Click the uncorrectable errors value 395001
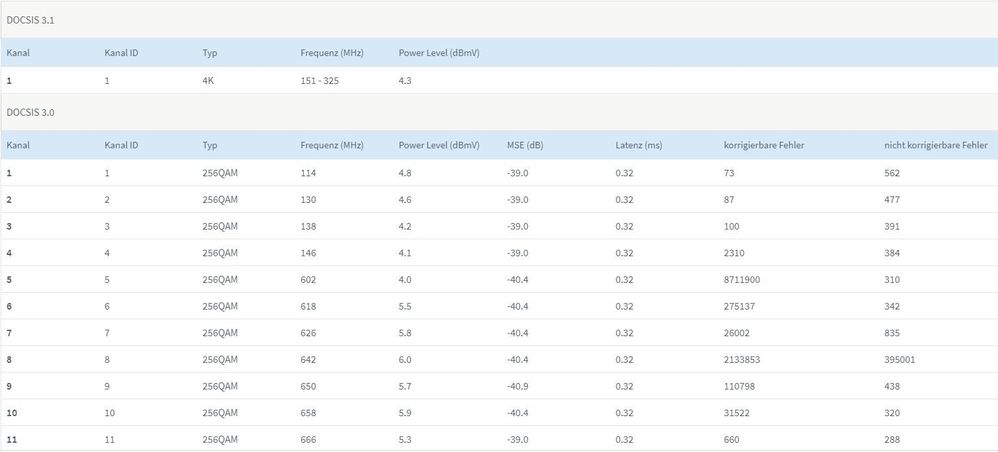 (x=900, y=359)
